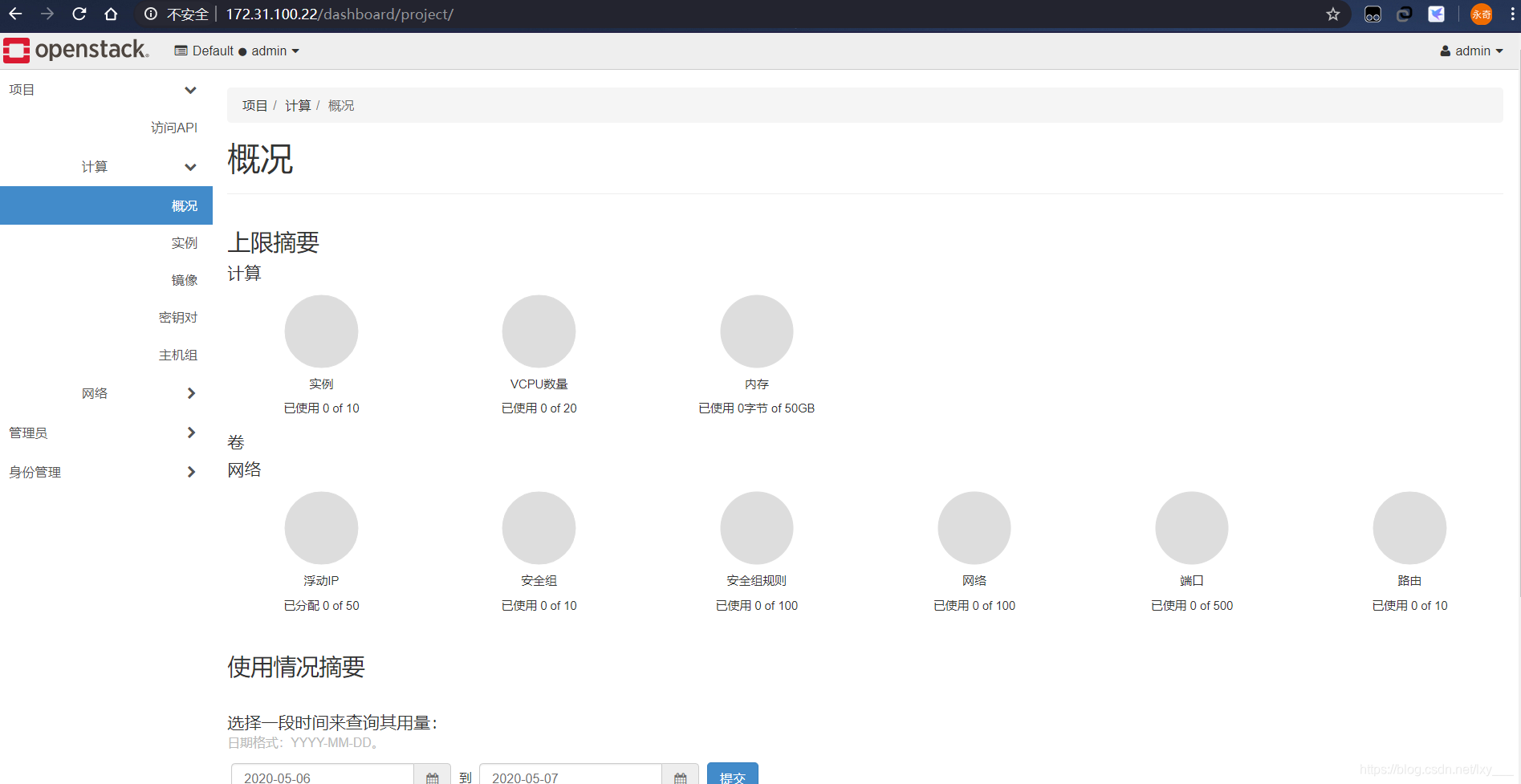Go back with the browser back arrow
This screenshot has height=784, width=1521.
[15, 14]
